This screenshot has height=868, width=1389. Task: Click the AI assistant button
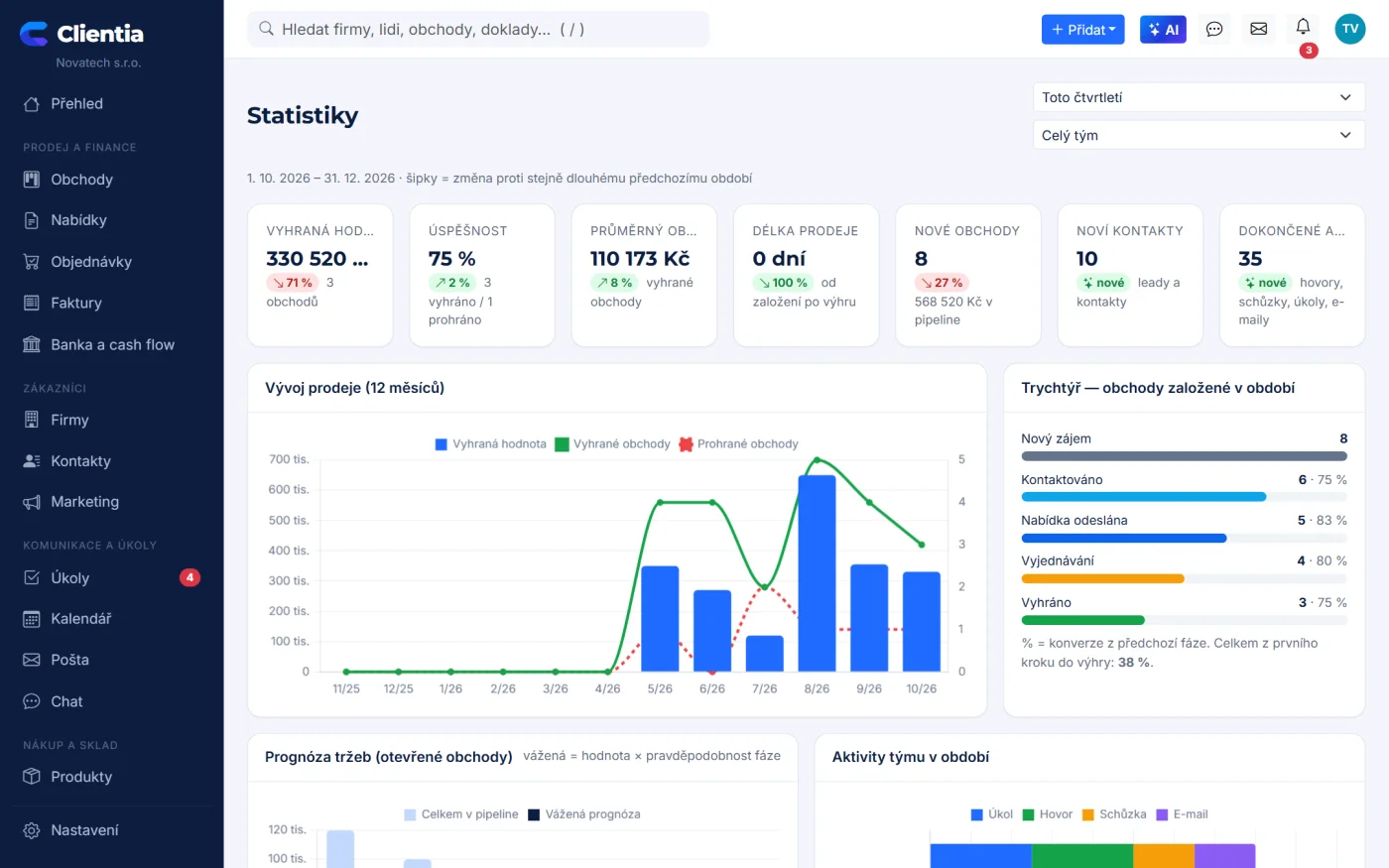[x=1163, y=30]
